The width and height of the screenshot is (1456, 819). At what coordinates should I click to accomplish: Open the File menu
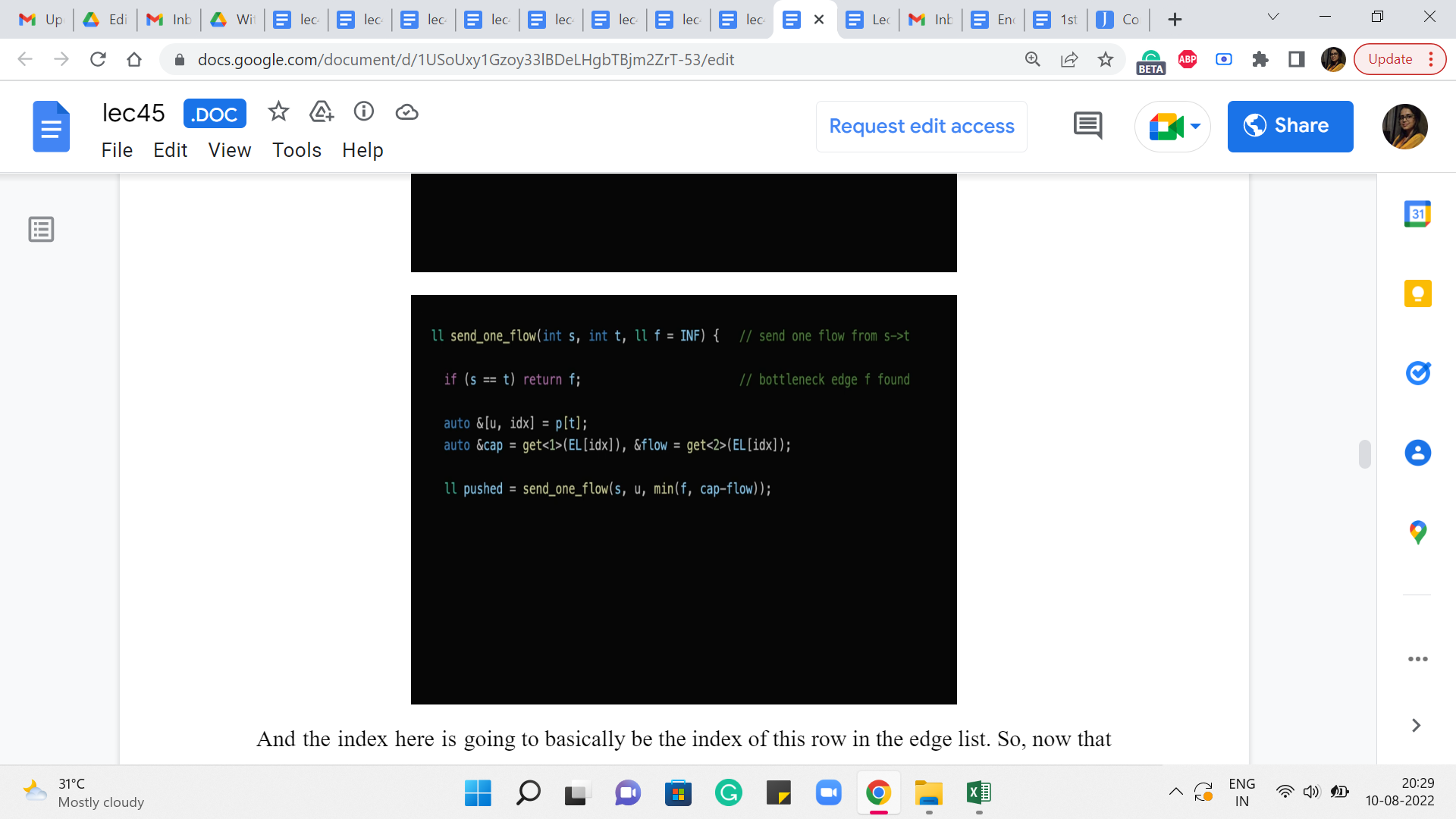pyautogui.click(x=117, y=150)
